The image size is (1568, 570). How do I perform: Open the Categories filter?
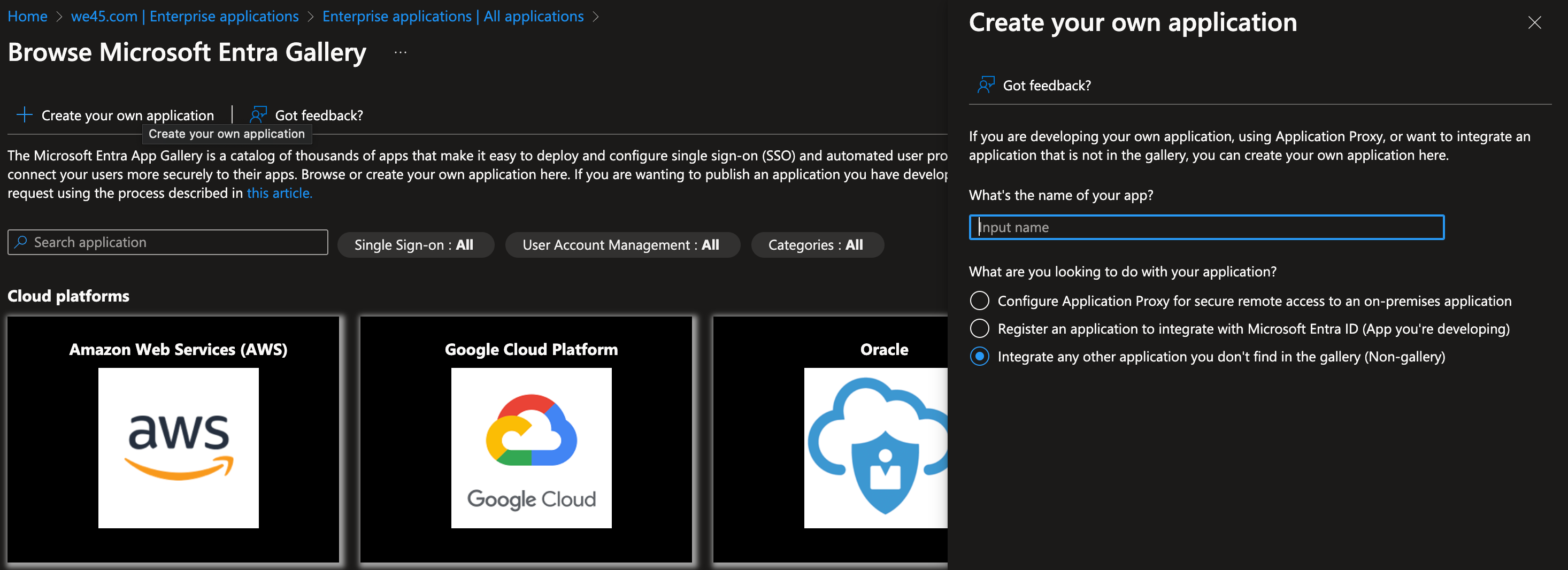(x=817, y=244)
